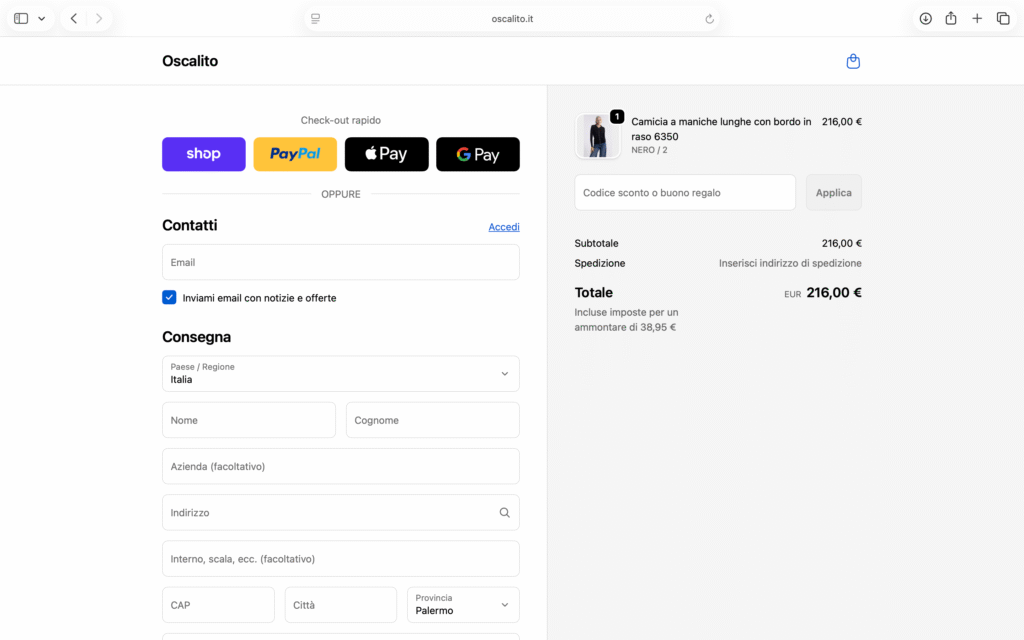
Task: Click the NERO / 2 variant text
Action: pos(649,150)
